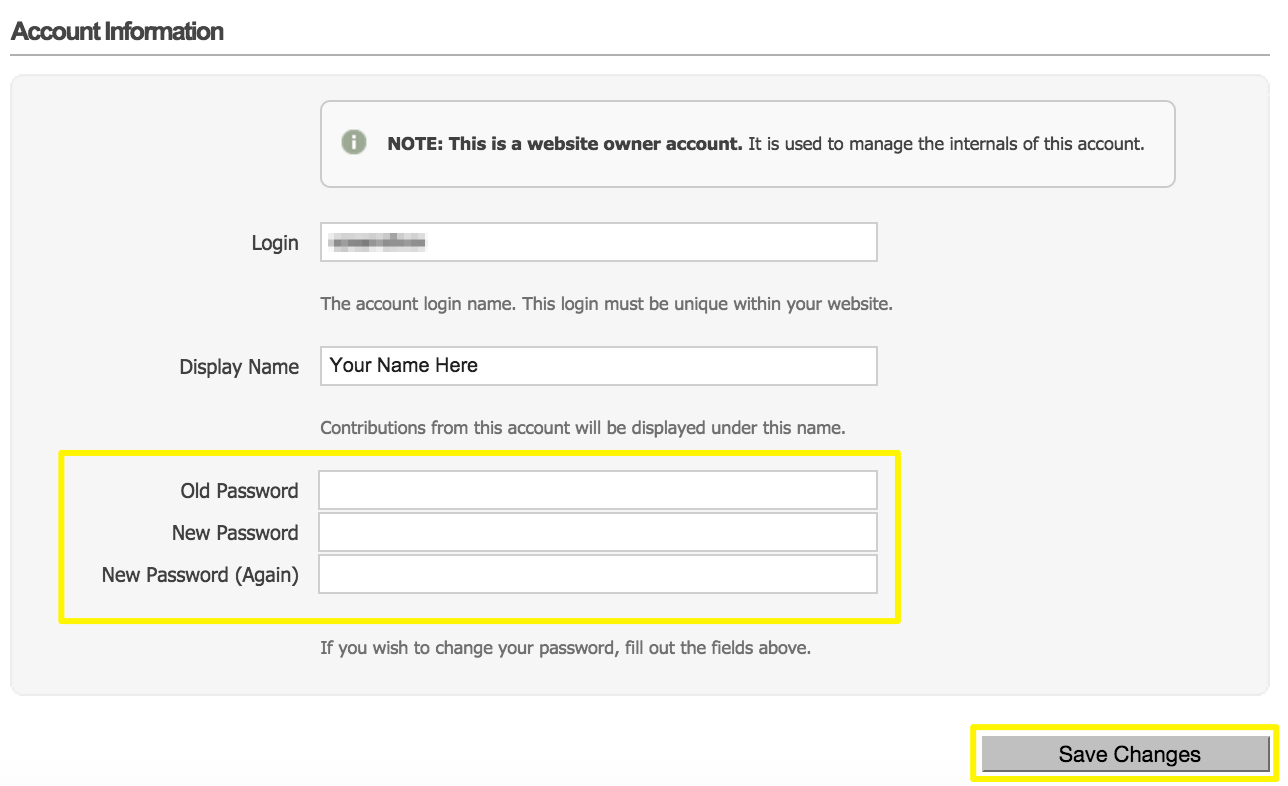Select the Old Password input box
1288x786 pixels.
598,491
